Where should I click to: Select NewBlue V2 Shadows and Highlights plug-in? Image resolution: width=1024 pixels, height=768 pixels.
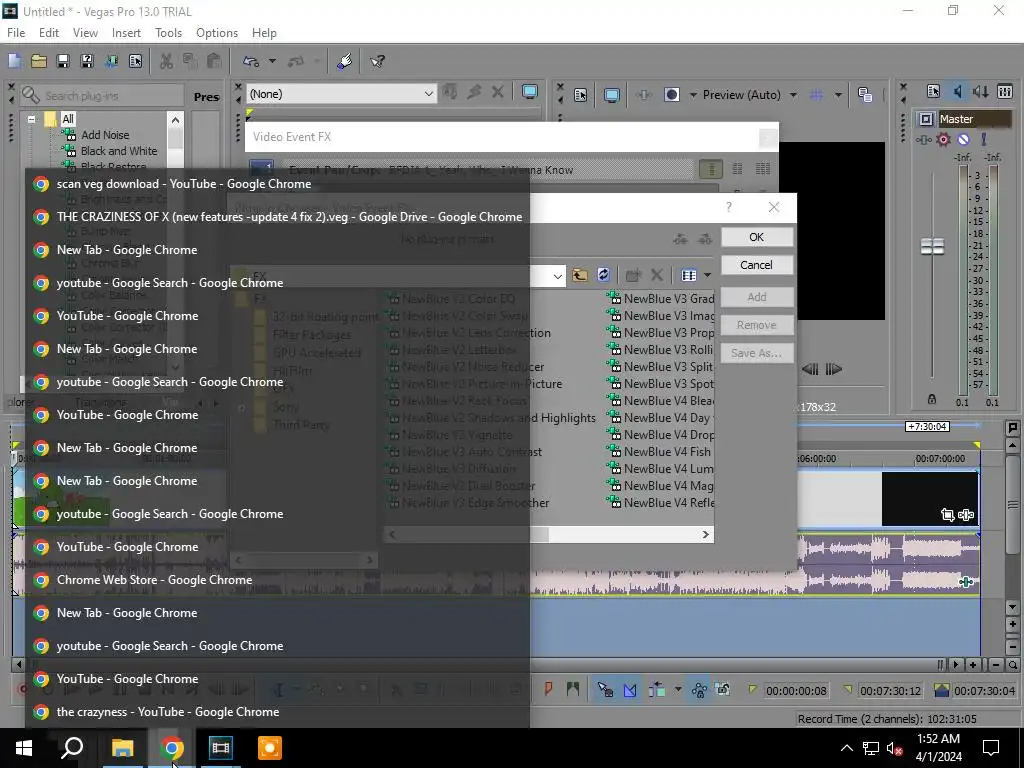click(492, 418)
